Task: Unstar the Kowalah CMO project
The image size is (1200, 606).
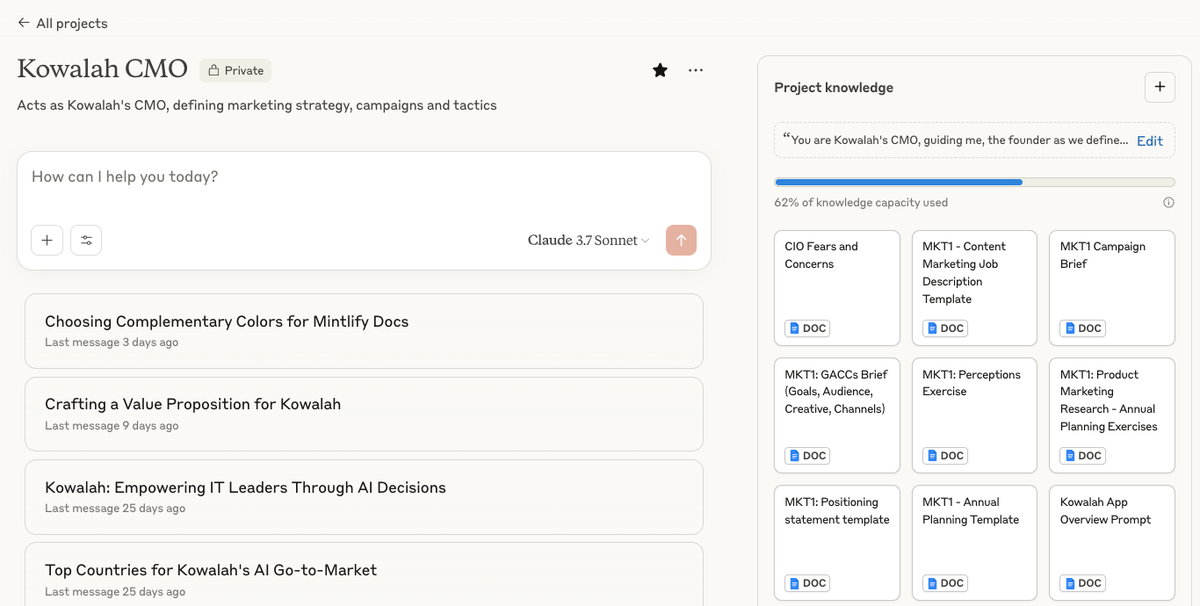Action: [x=660, y=70]
